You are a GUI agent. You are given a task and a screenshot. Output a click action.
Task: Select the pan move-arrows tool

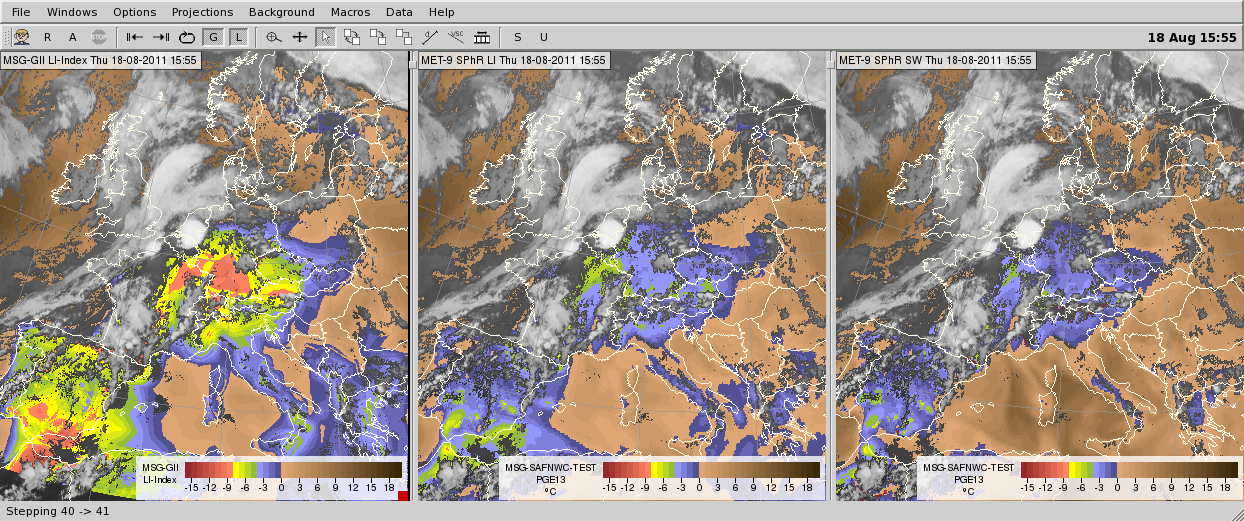300,37
